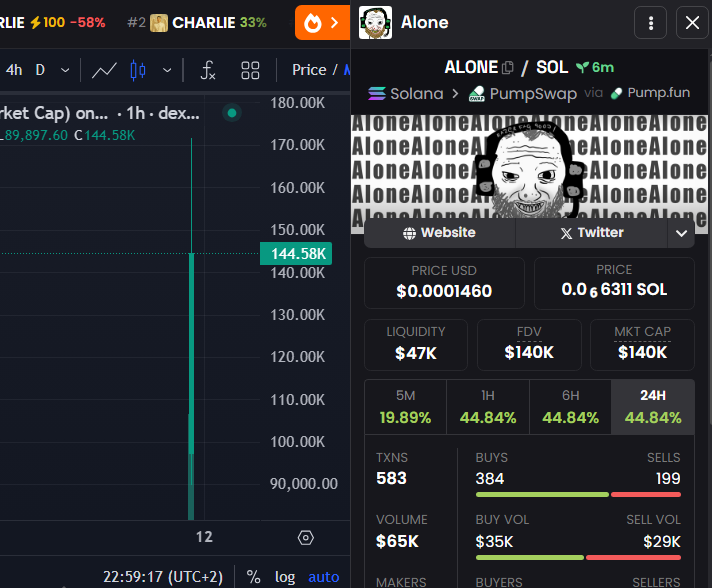The height and width of the screenshot is (588, 712).
Task: Select the 1H stats tab
Action: click(x=488, y=407)
